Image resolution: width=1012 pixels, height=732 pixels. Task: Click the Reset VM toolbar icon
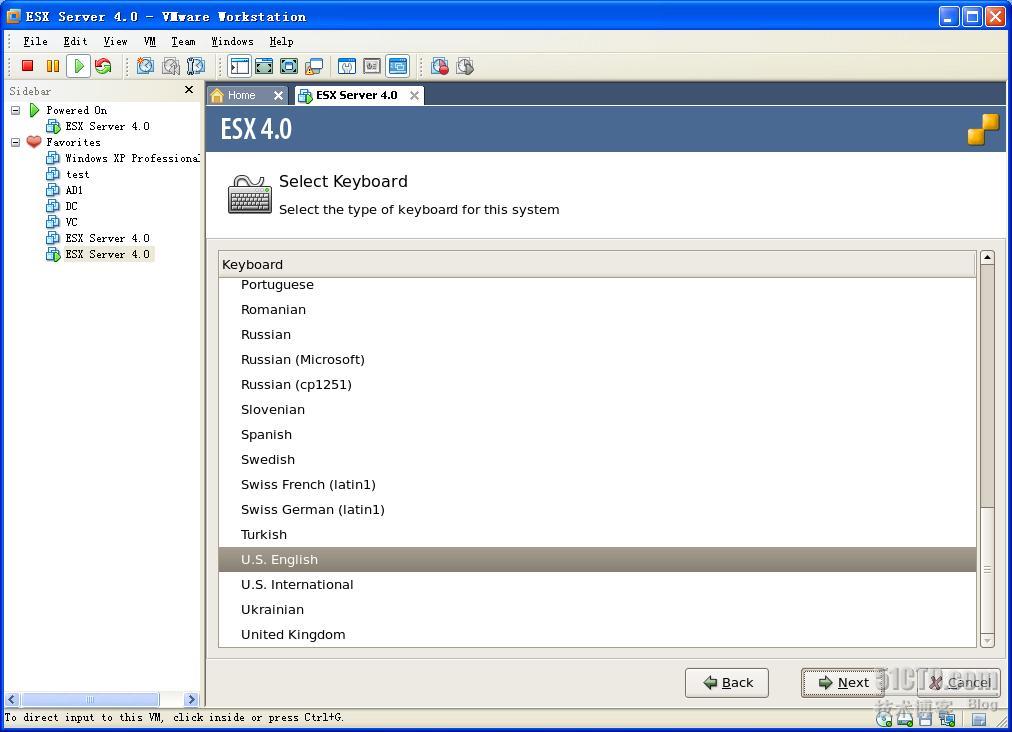point(103,66)
